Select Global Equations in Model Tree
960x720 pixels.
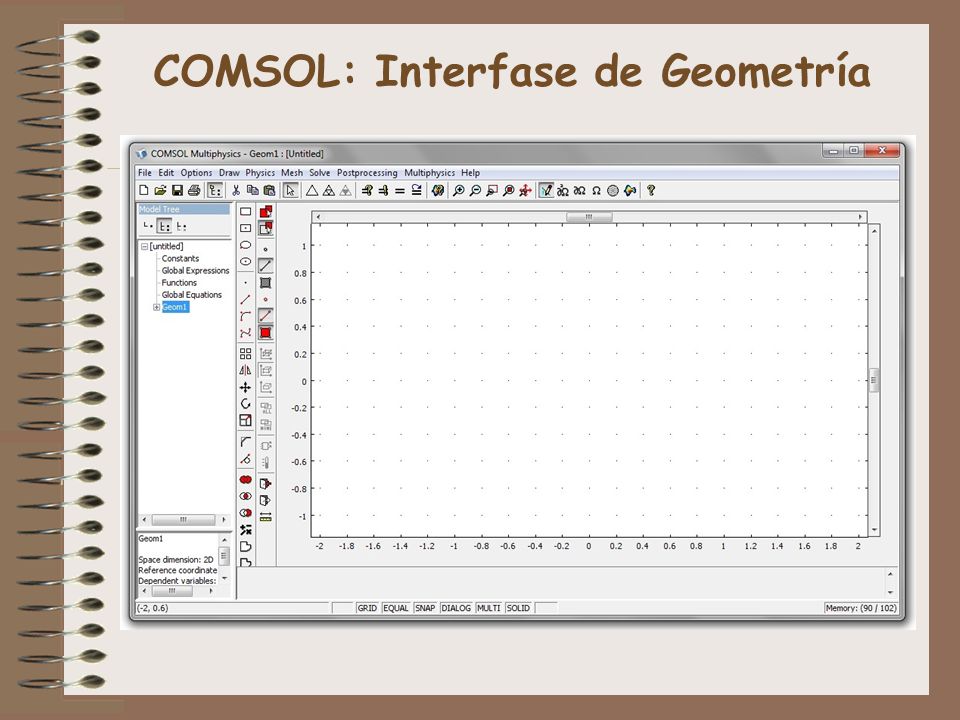pos(192,294)
